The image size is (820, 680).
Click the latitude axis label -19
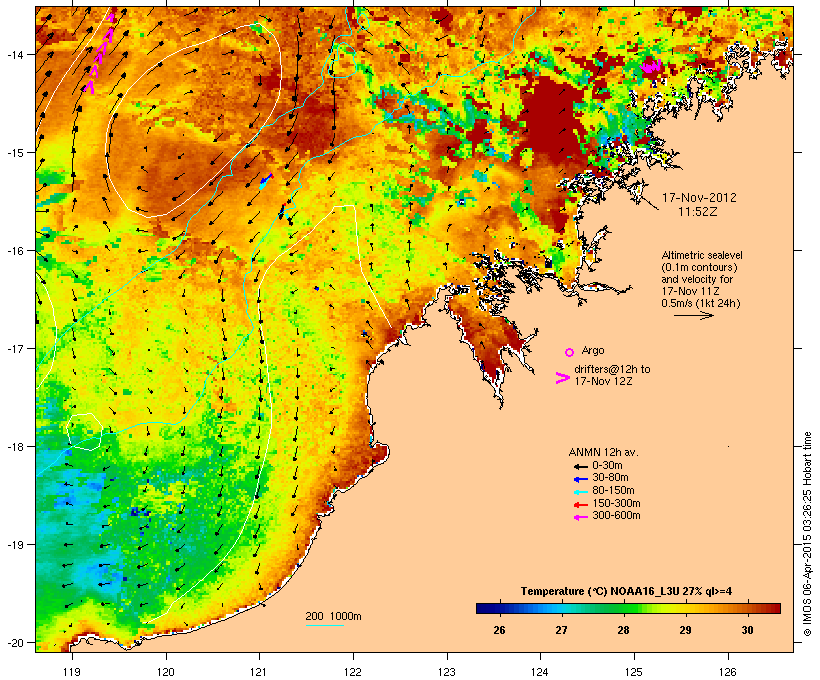(x=14, y=545)
